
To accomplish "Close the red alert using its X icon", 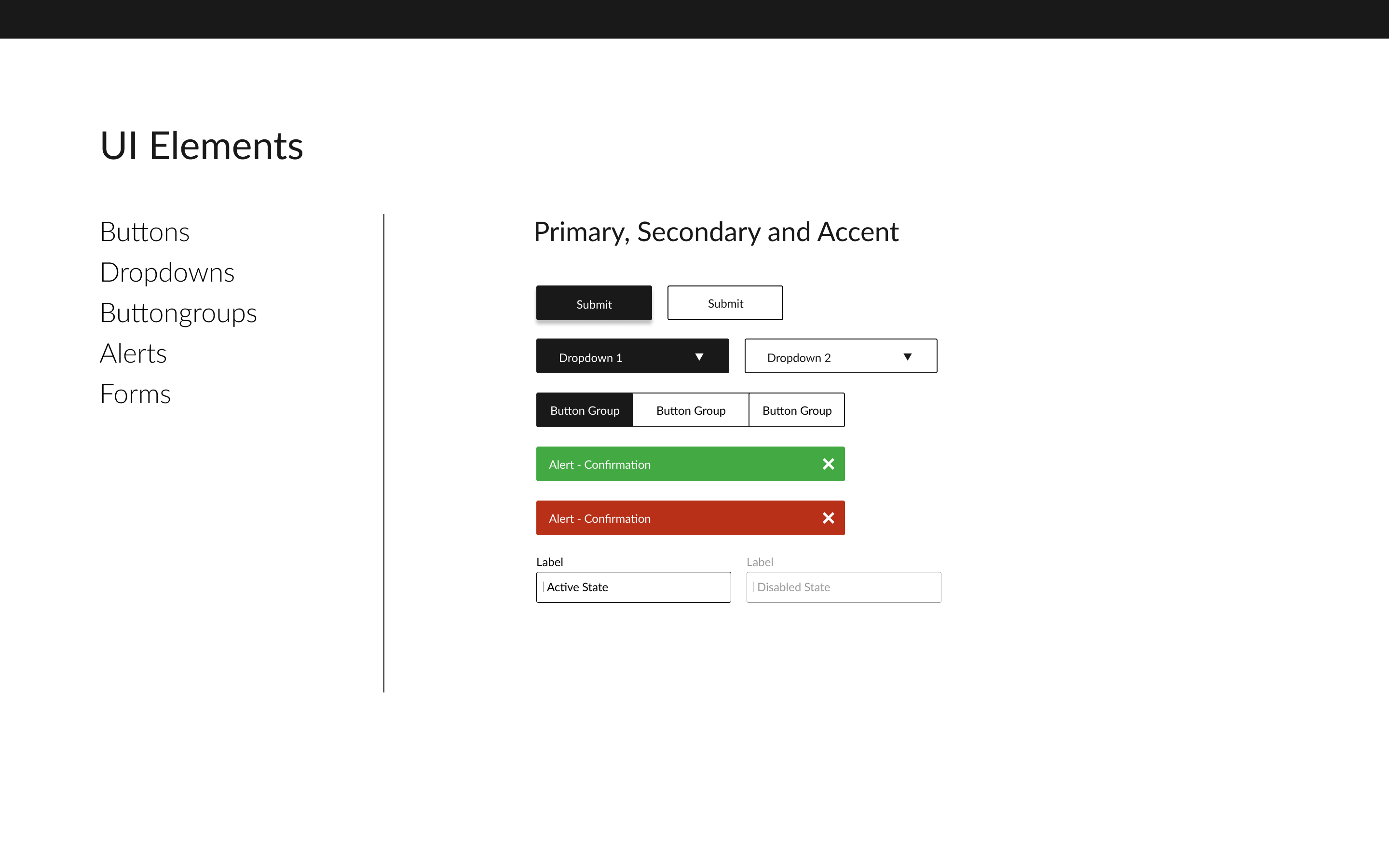I will click(x=828, y=518).
